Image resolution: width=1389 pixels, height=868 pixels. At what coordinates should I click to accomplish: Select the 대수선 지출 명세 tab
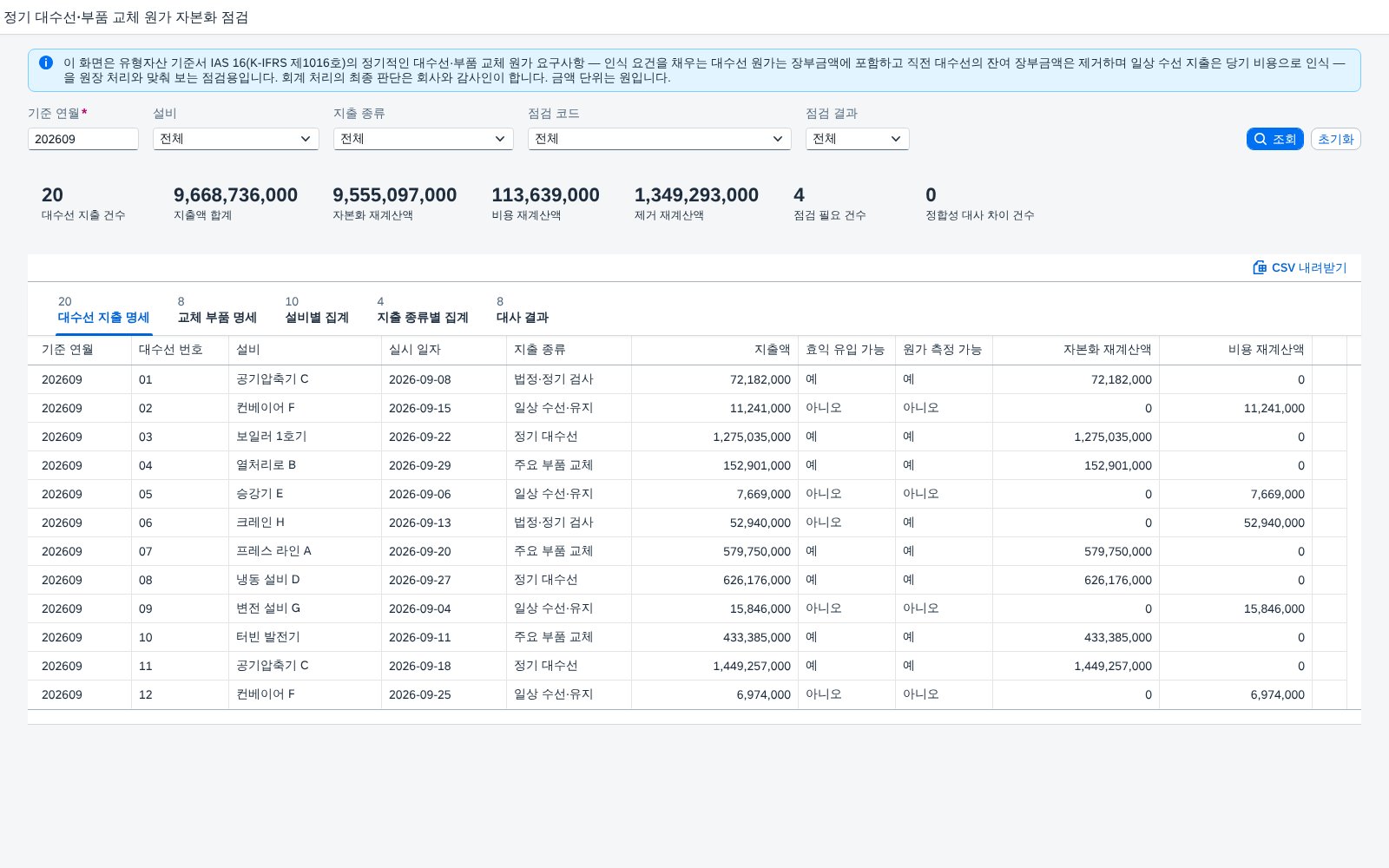click(x=103, y=310)
